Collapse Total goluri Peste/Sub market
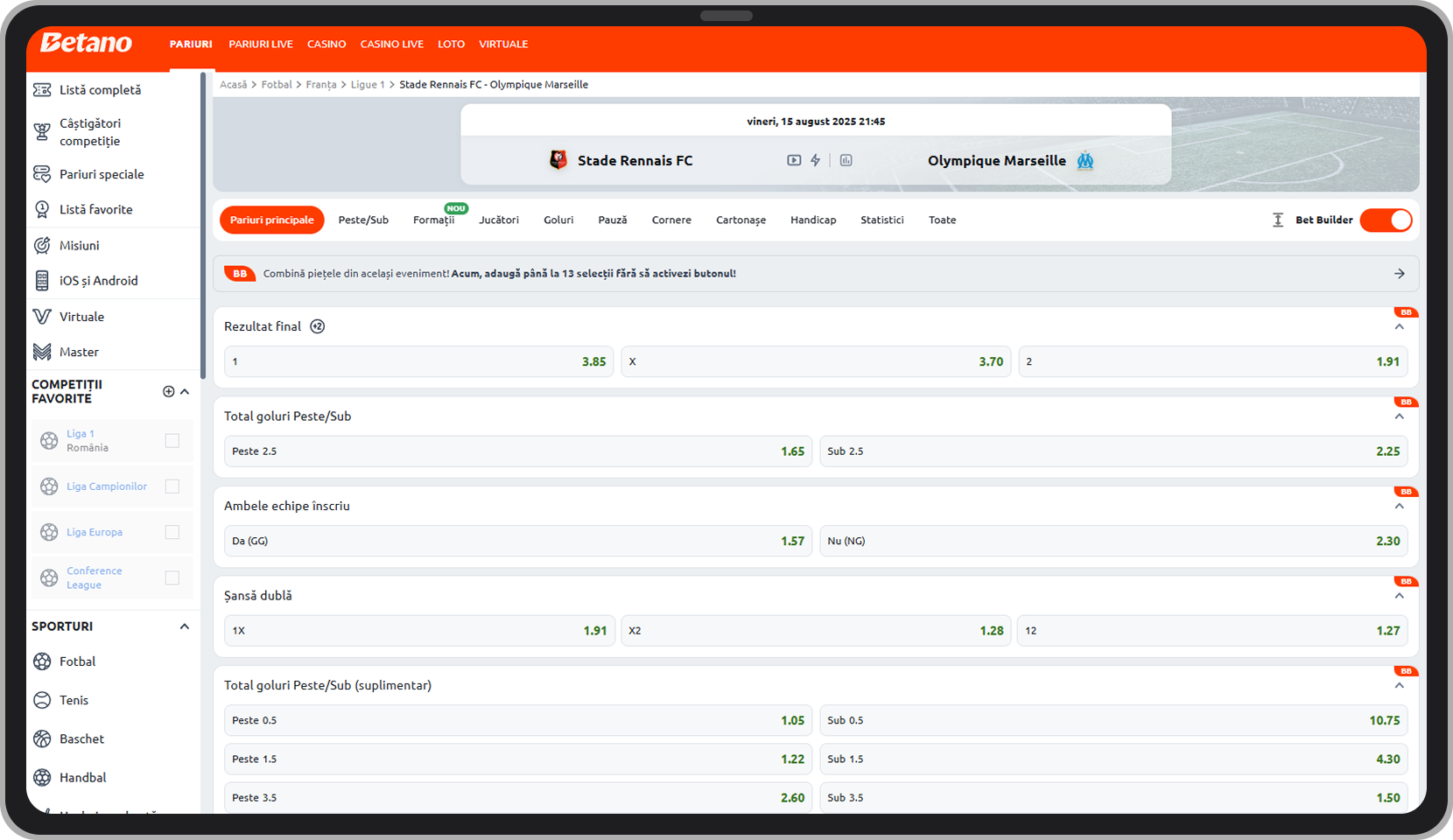This screenshot has height=840, width=1453. 1400,416
